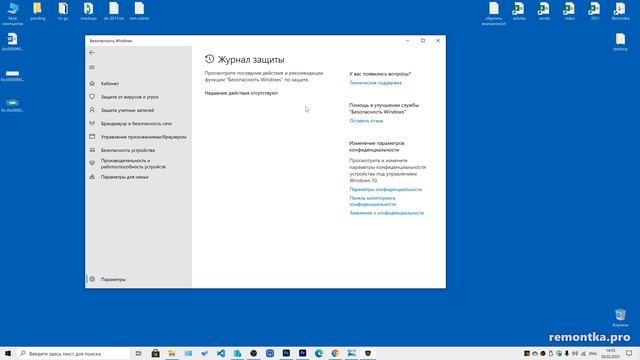Click the Журнал защиты clock icon
This screenshot has width=640, height=360.
point(209,59)
